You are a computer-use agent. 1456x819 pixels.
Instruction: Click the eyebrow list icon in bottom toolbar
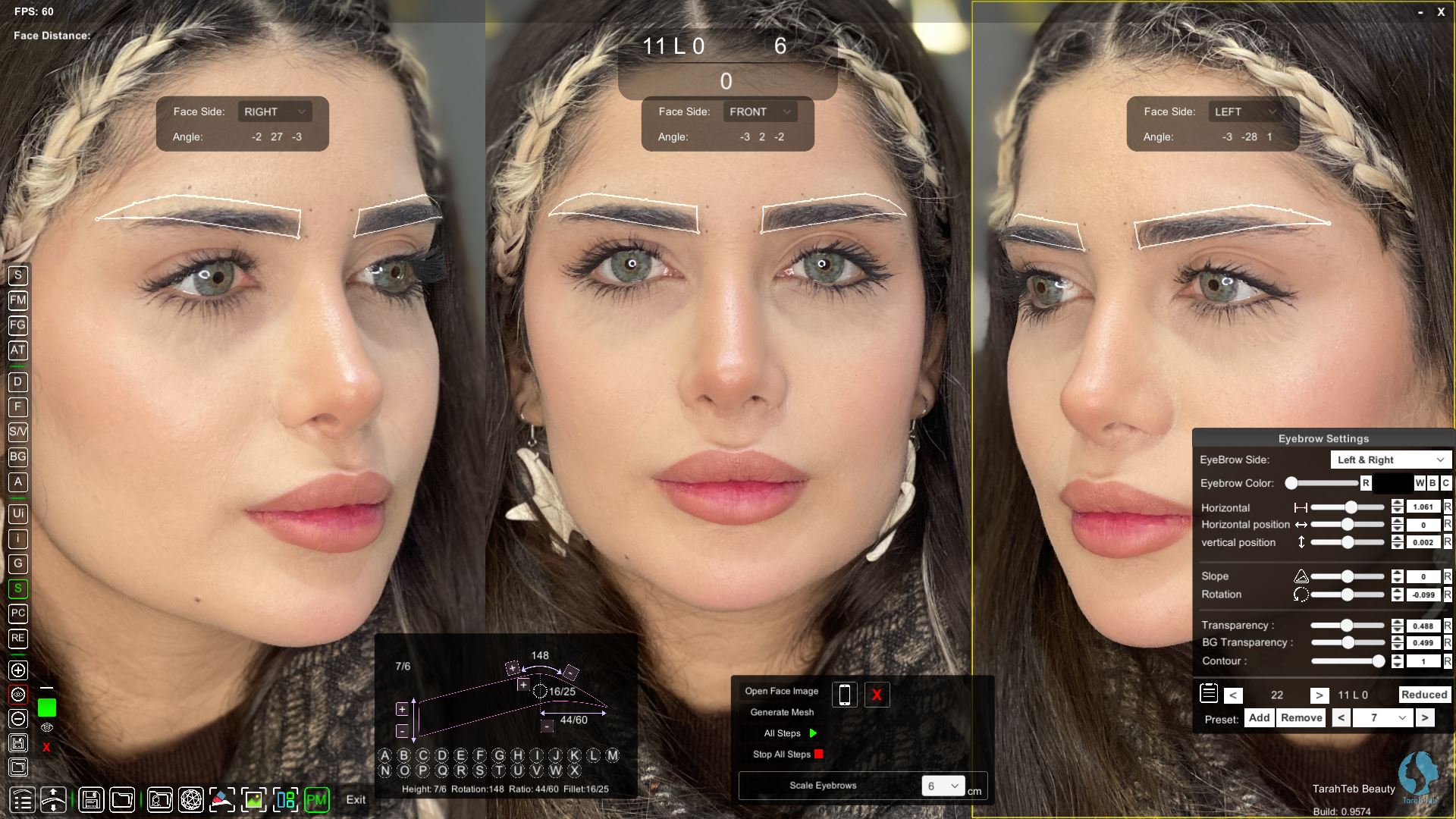[23, 800]
